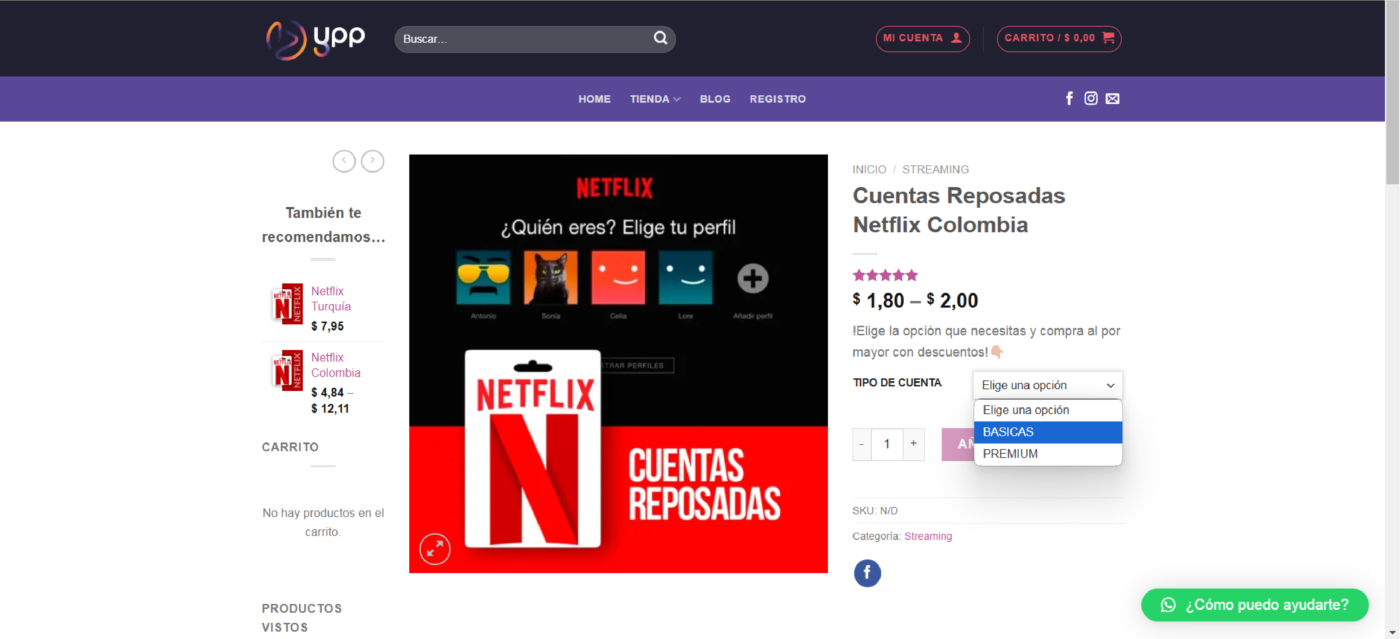
Task: Open the Facebook icon in navigation bar
Action: coord(1069,98)
